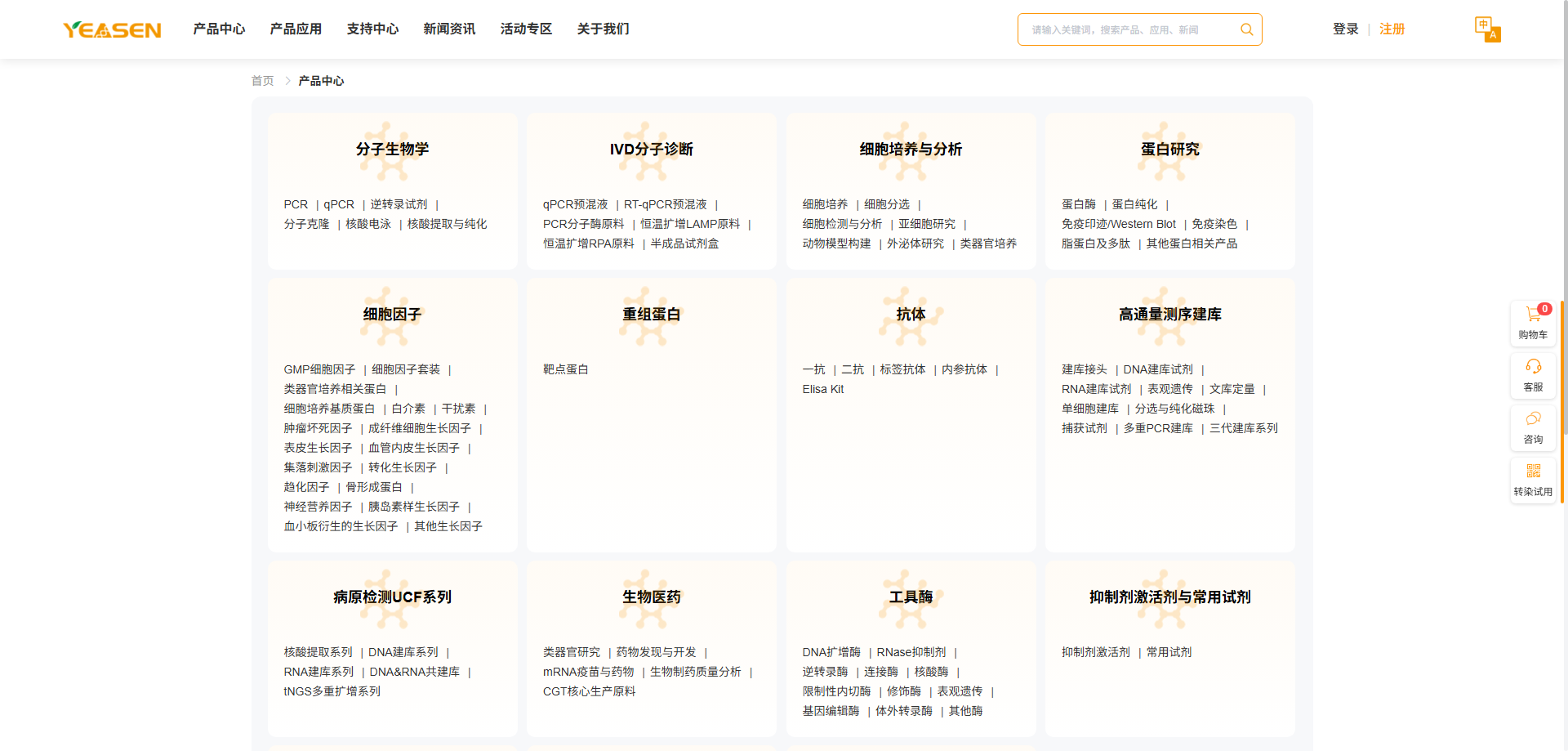The image size is (1568, 751).
Task: Open the 病原检测UCF系列 category heading
Action: [392, 597]
